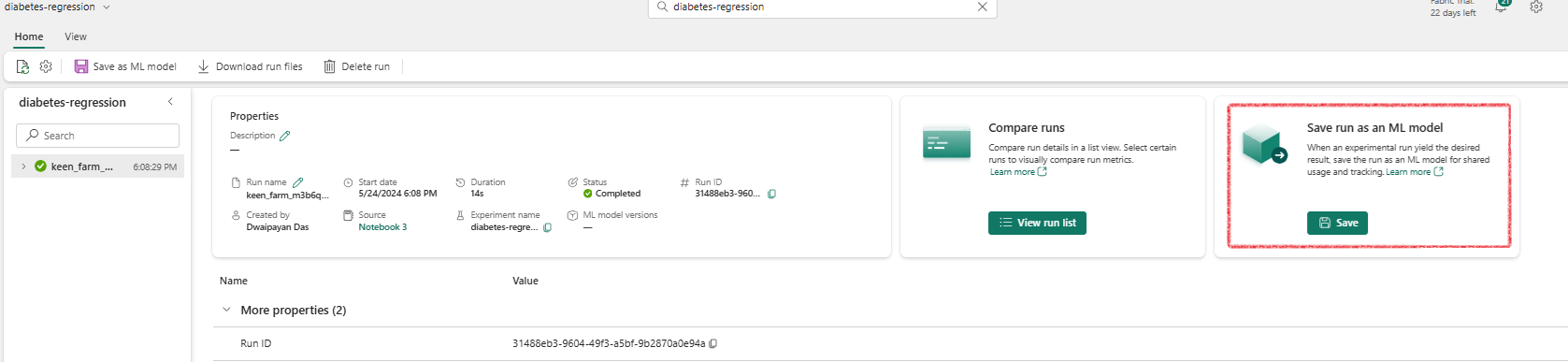Edit the Description with the pencil icon
Screen dimensions: 1568x362
(285, 136)
